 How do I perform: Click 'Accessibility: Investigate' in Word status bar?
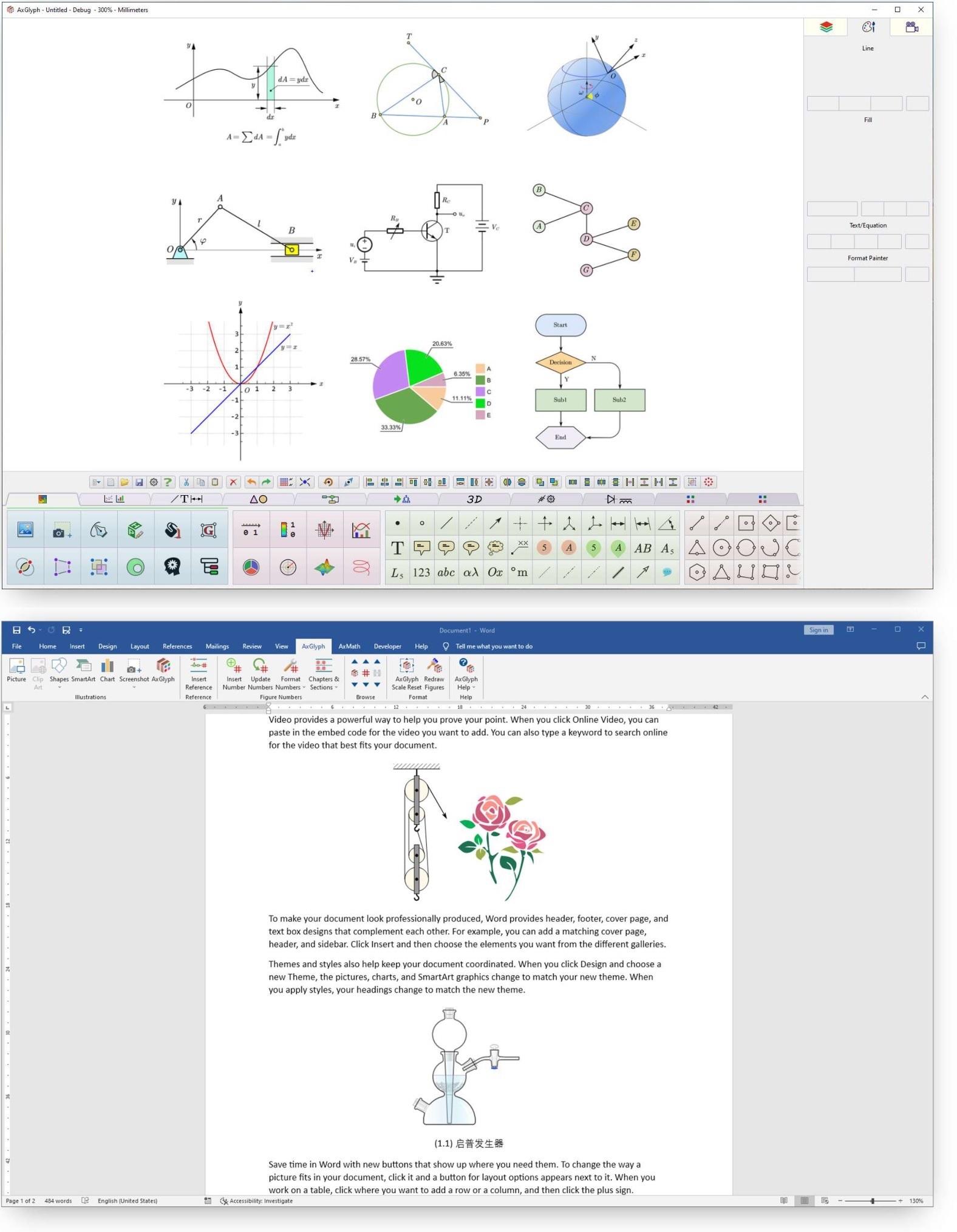(x=256, y=1201)
